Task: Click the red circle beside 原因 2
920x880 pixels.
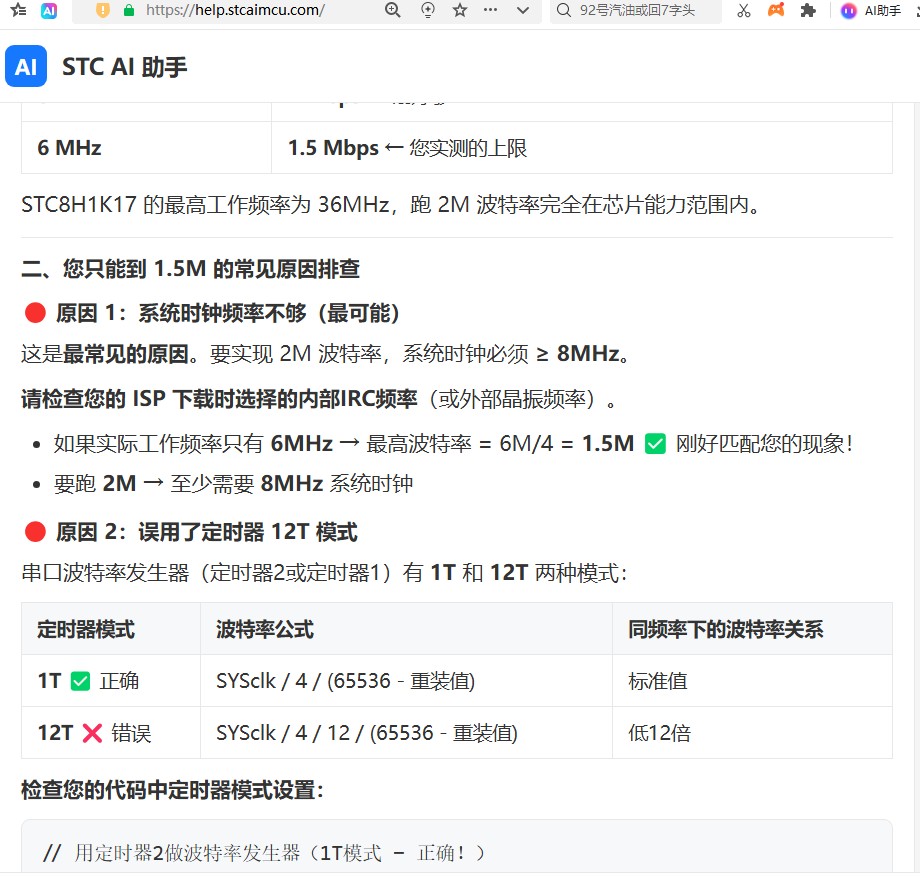Action: [x=35, y=532]
